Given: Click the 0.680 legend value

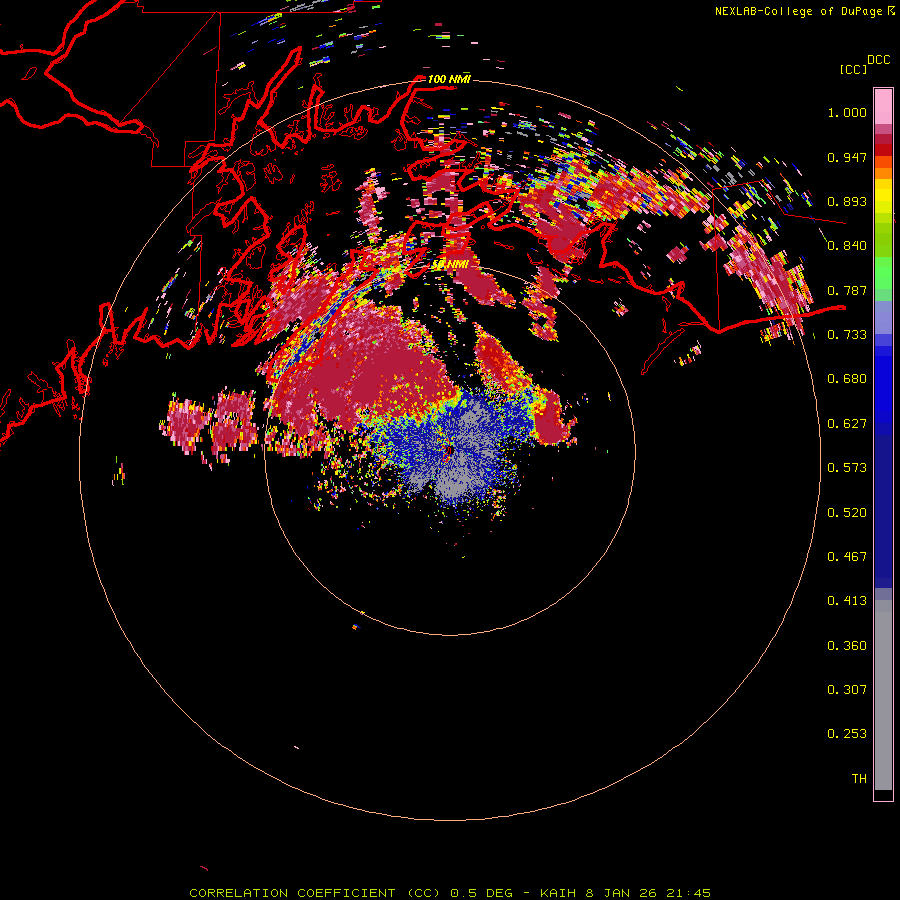Looking at the screenshot, I should click(847, 379).
